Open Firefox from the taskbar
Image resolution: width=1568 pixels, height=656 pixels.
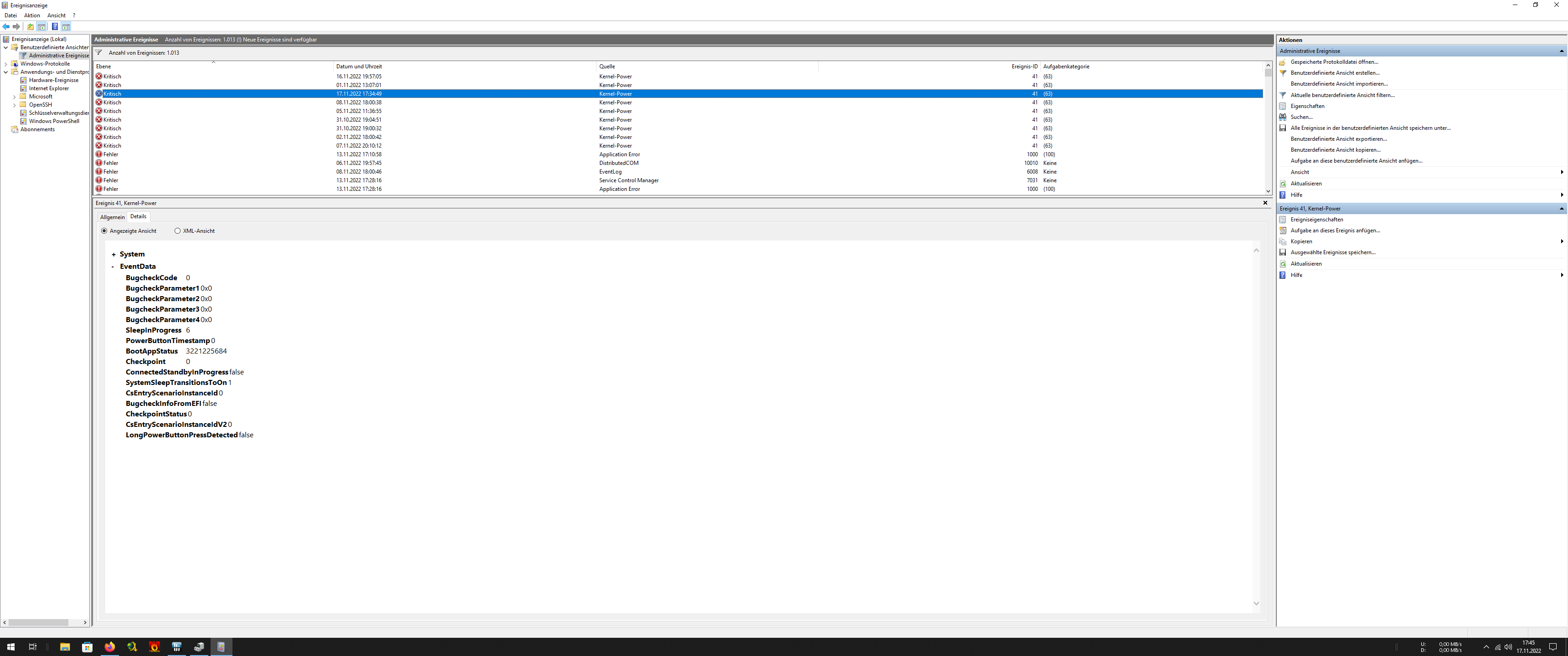click(x=109, y=647)
